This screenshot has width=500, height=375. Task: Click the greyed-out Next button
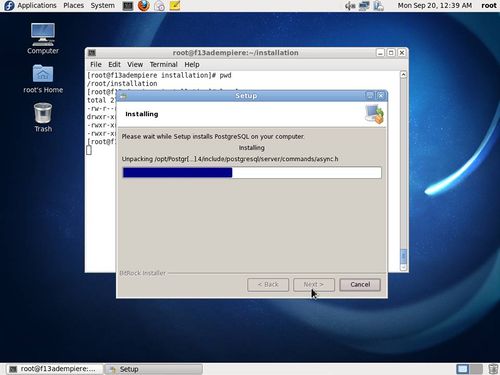click(314, 285)
